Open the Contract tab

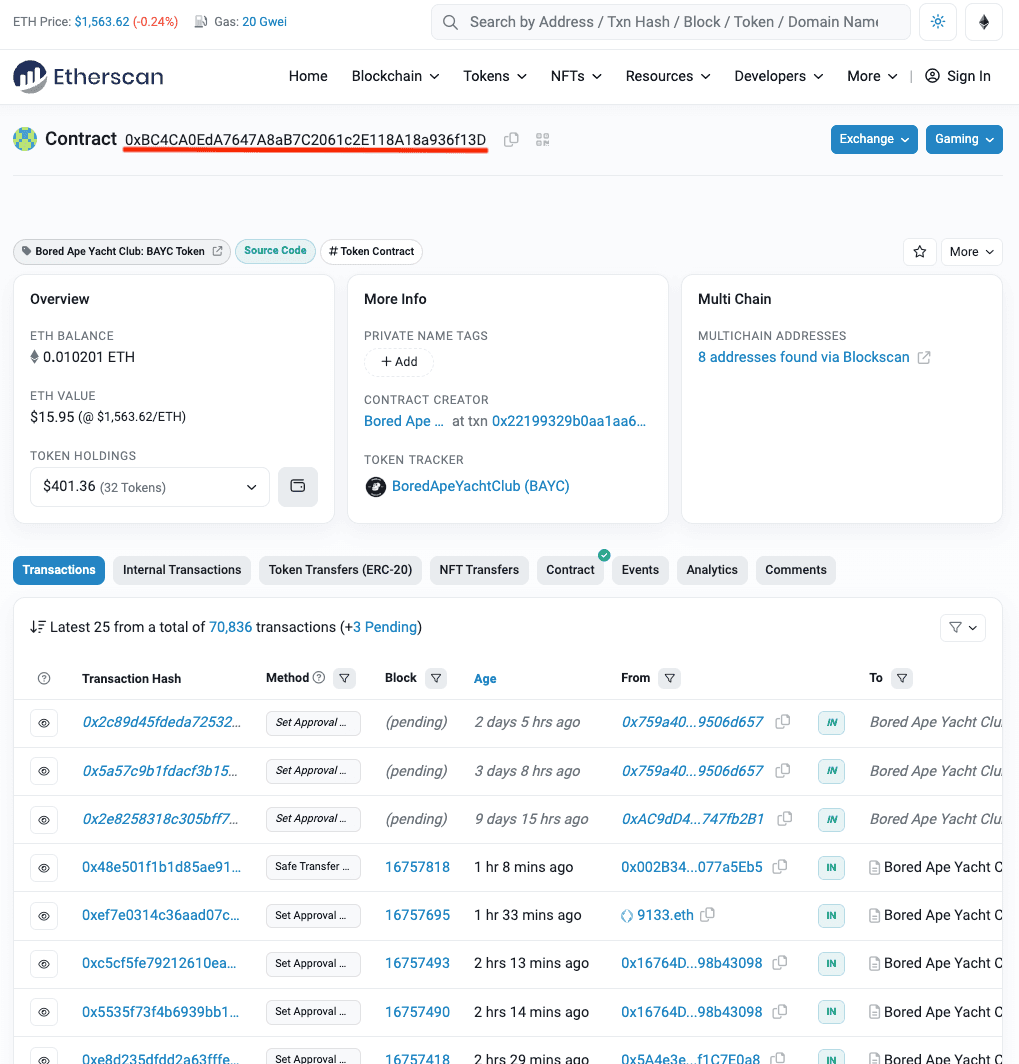coord(571,570)
